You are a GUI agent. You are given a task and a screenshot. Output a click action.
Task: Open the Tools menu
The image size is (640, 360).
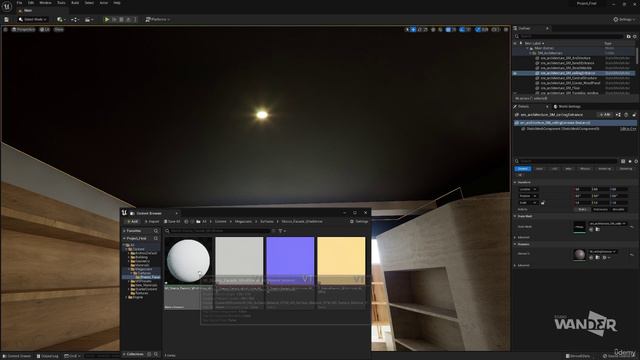(61, 3)
